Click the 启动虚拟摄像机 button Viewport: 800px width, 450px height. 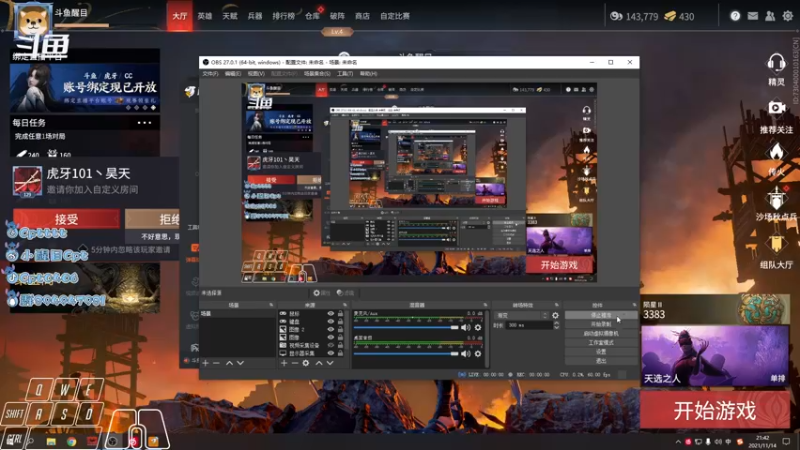[601, 334]
